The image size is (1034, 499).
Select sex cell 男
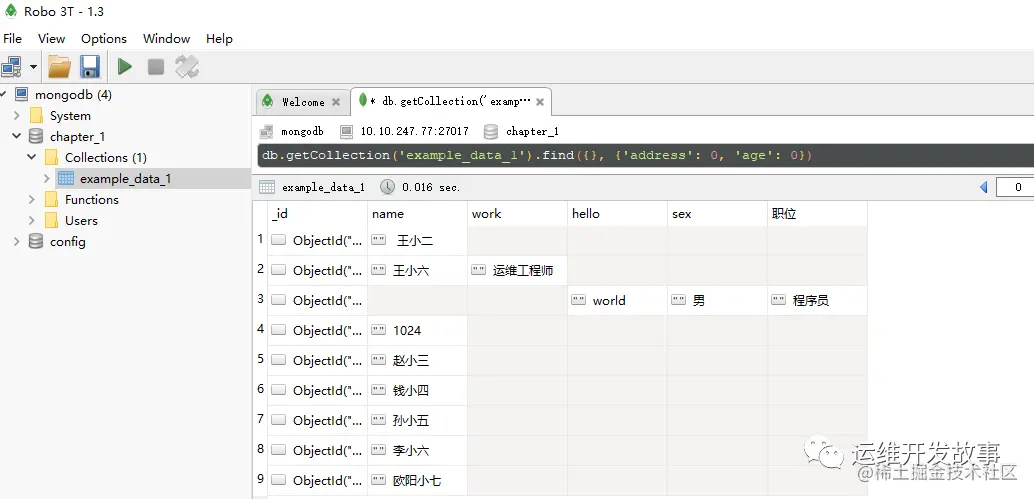[x=717, y=301]
